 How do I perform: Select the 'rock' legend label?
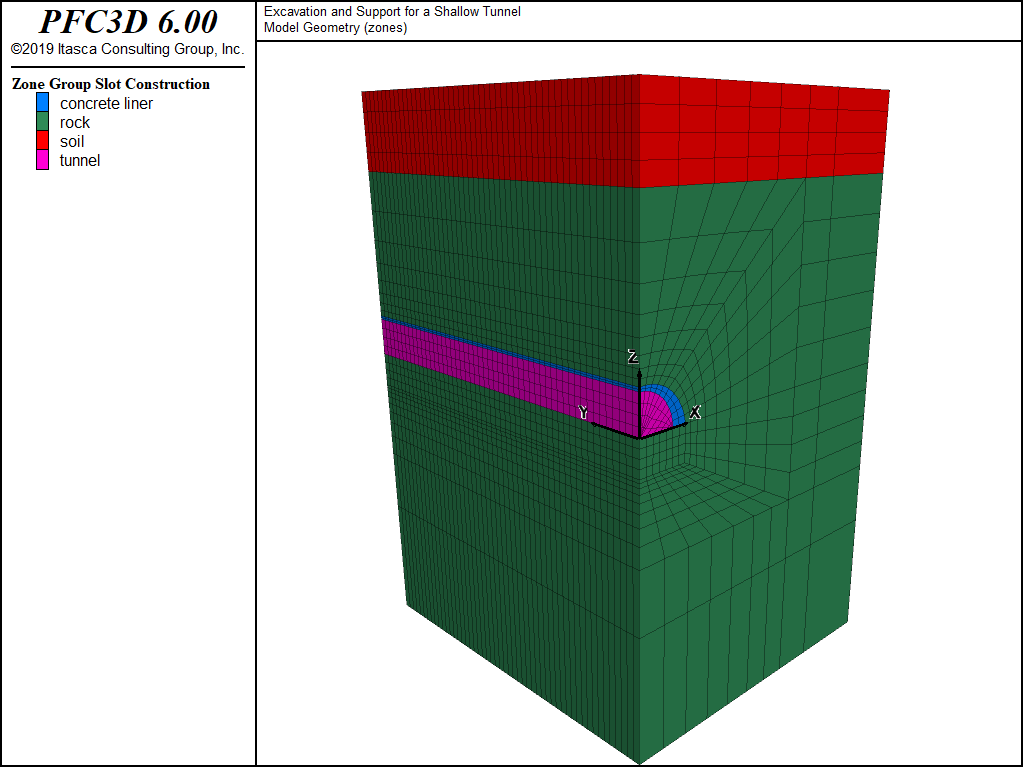click(x=75, y=122)
